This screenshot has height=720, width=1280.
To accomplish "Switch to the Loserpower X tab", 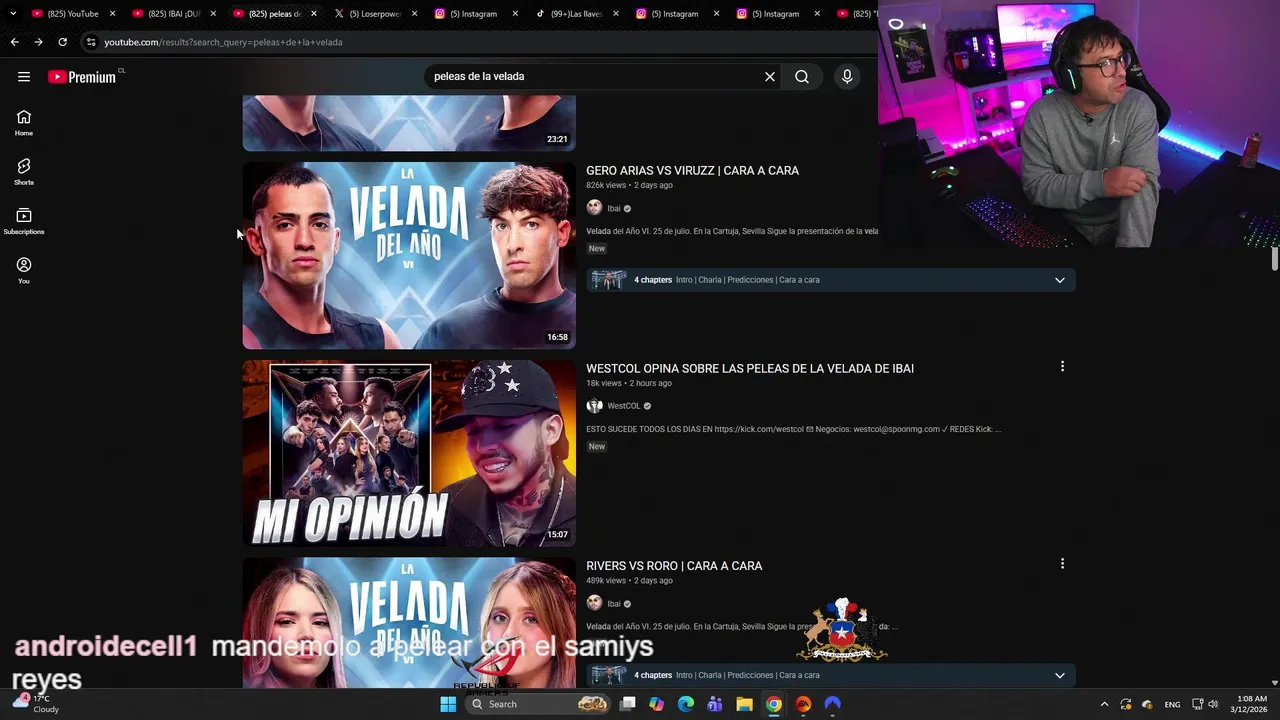I will (374, 14).
